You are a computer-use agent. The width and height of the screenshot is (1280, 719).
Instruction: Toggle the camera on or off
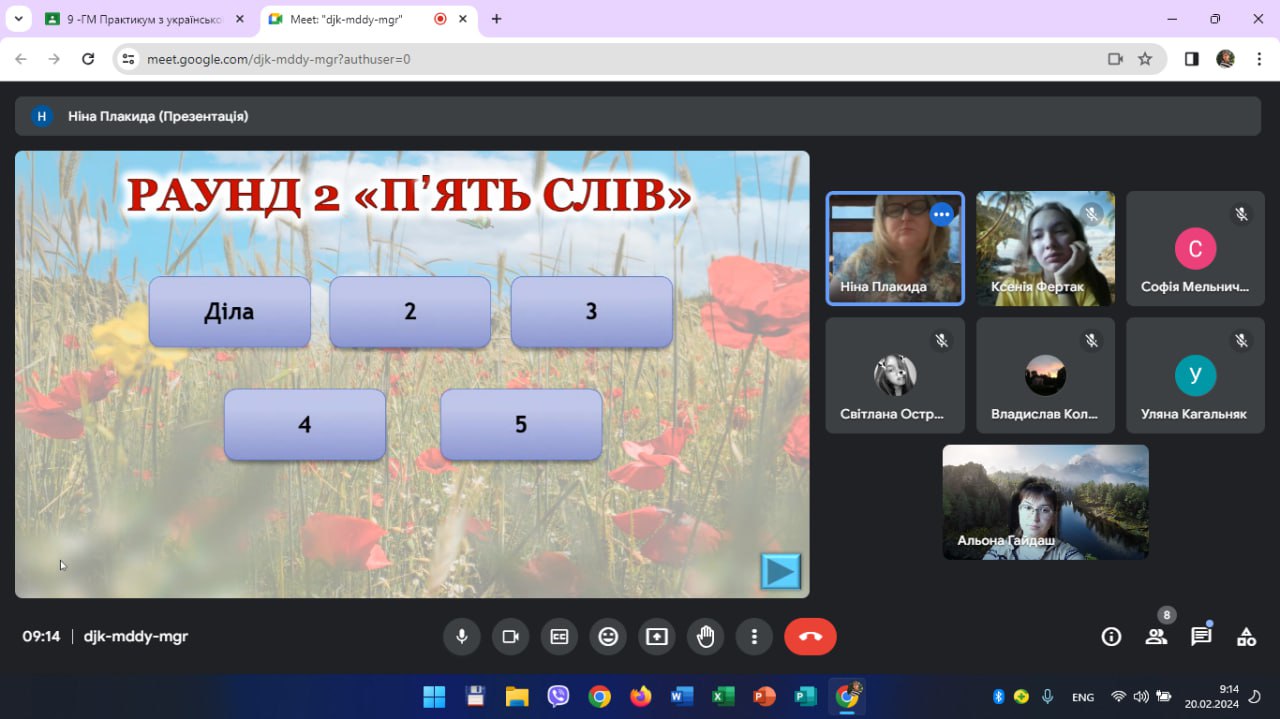point(511,637)
